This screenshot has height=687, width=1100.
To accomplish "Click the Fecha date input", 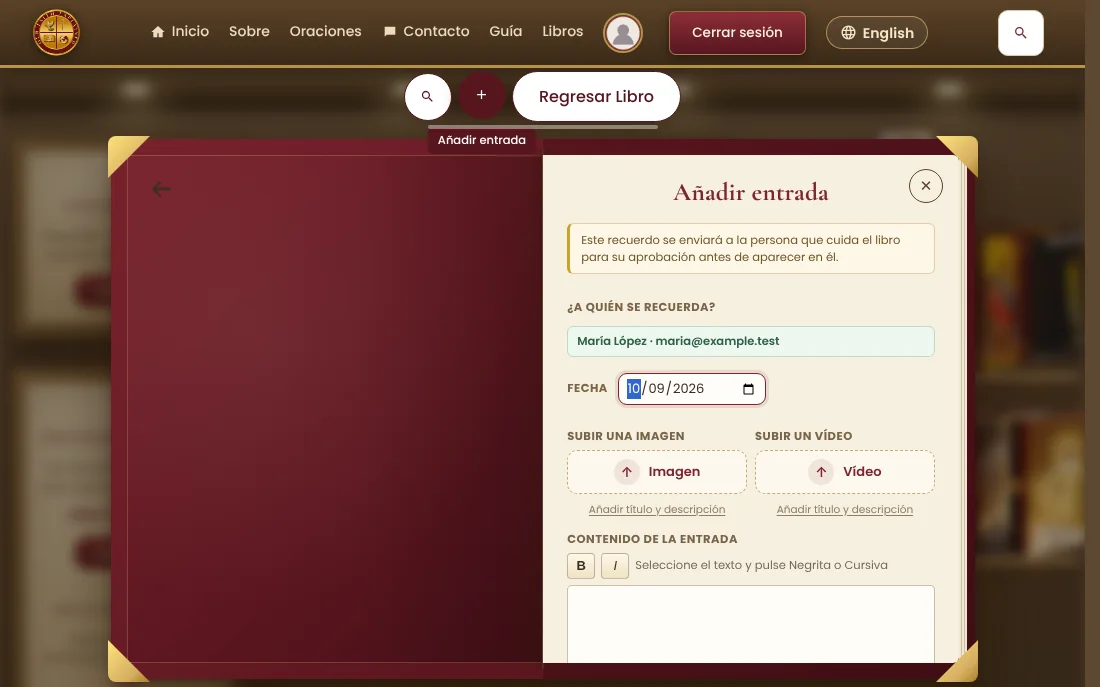I will [692, 389].
